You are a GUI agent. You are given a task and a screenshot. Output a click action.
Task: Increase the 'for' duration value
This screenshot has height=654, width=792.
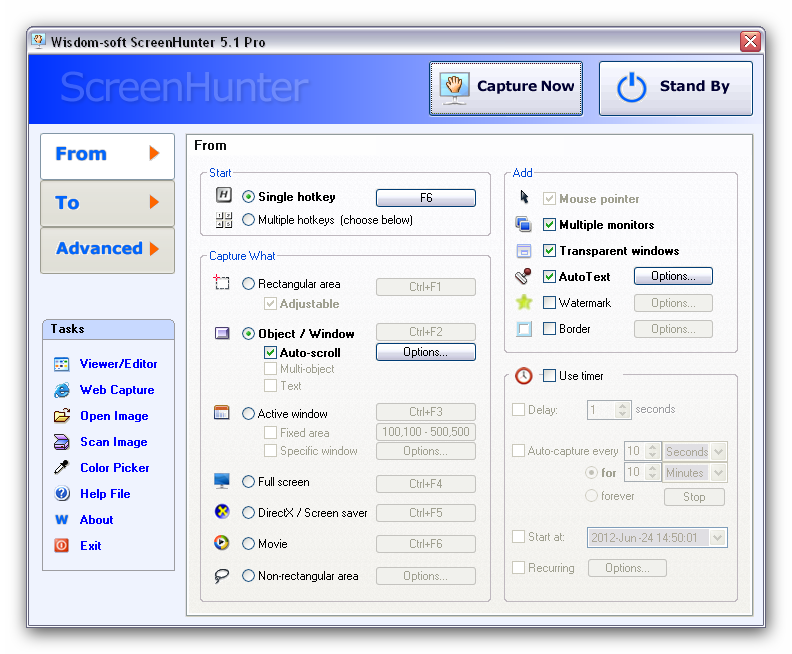coord(653,468)
